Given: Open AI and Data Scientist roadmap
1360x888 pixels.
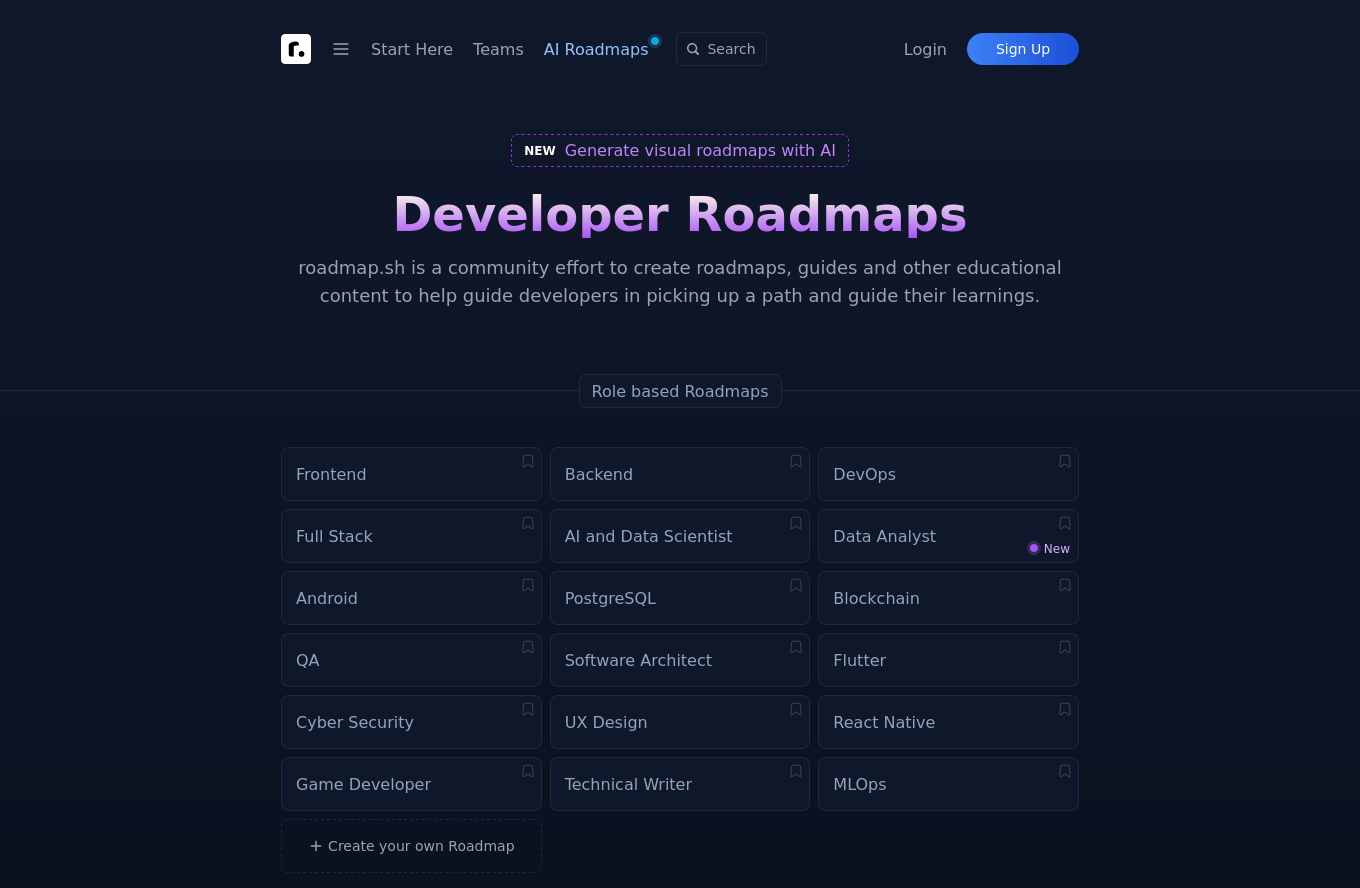Looking at the screenshot, I should [x=680, y=536].
